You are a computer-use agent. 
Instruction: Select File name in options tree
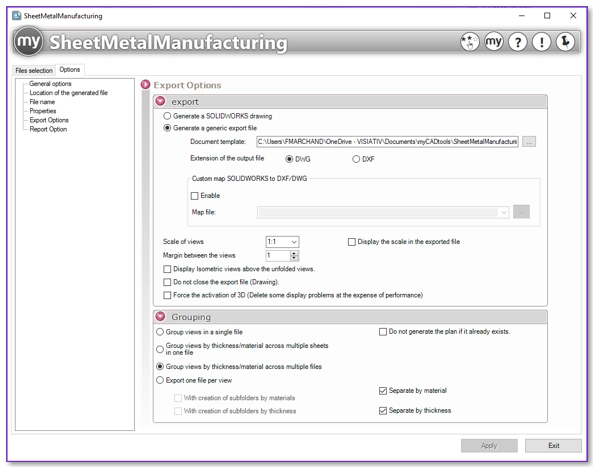point(42,102)
